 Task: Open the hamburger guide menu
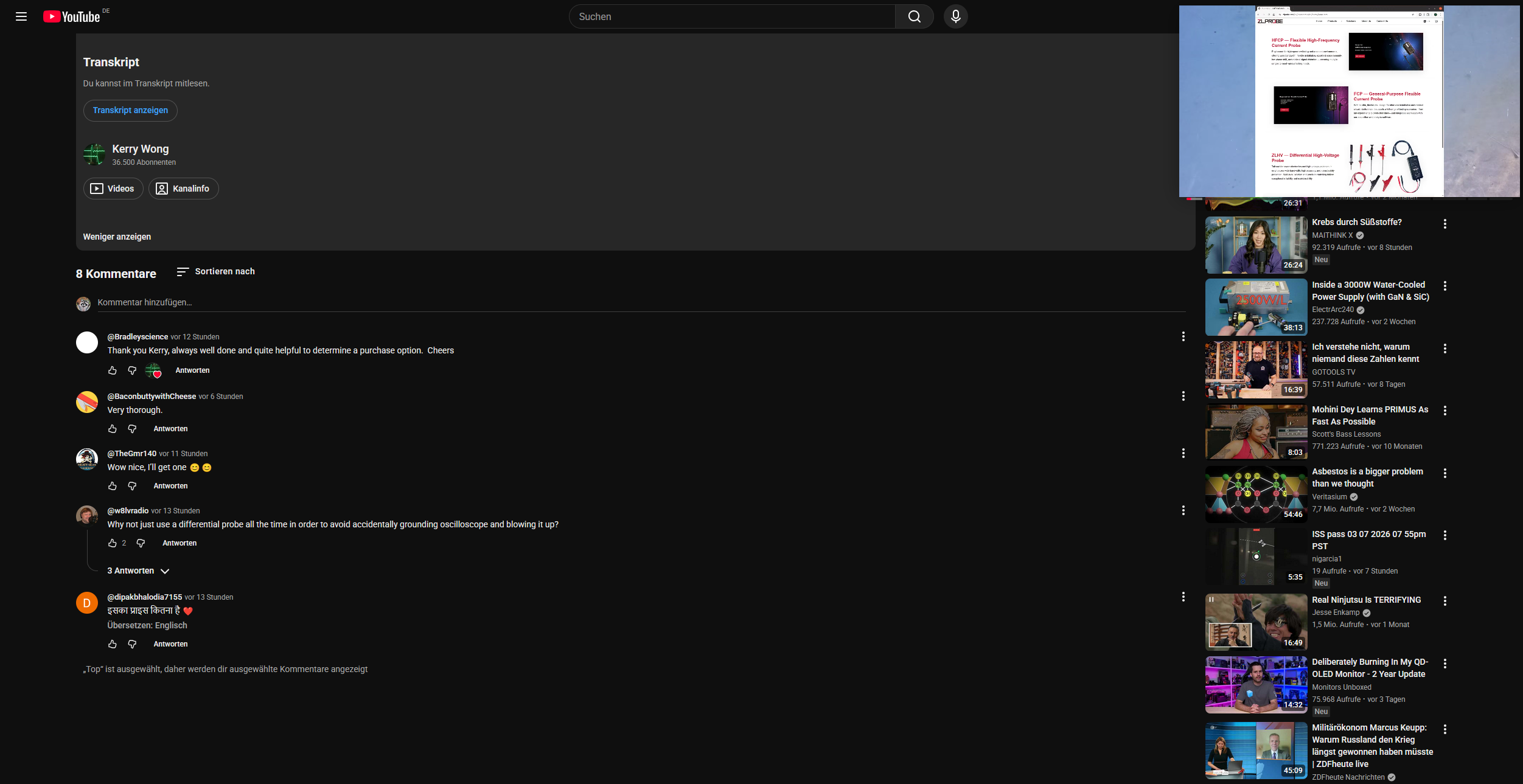[21, 16]
